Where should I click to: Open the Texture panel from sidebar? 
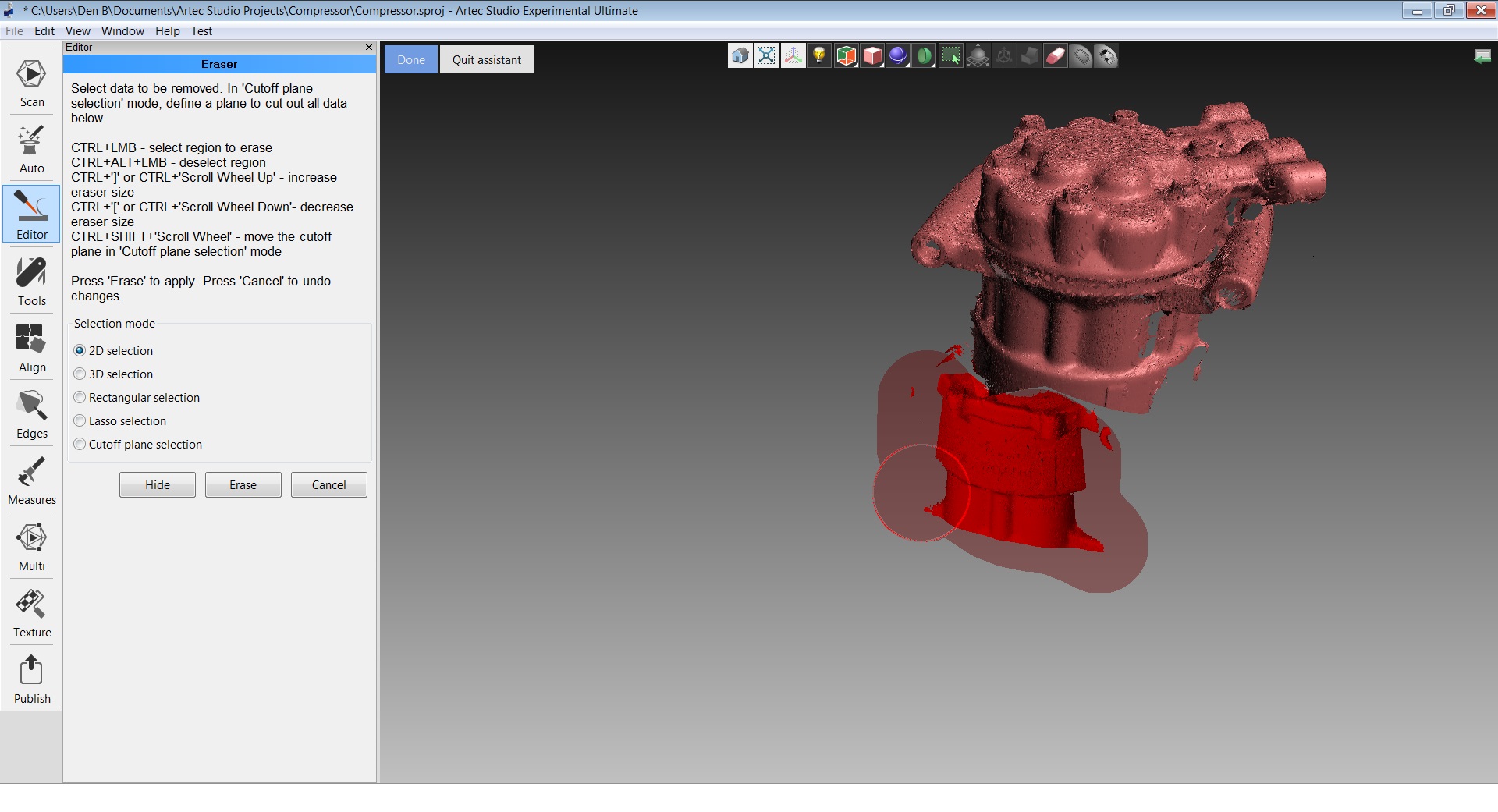(32, 614)
